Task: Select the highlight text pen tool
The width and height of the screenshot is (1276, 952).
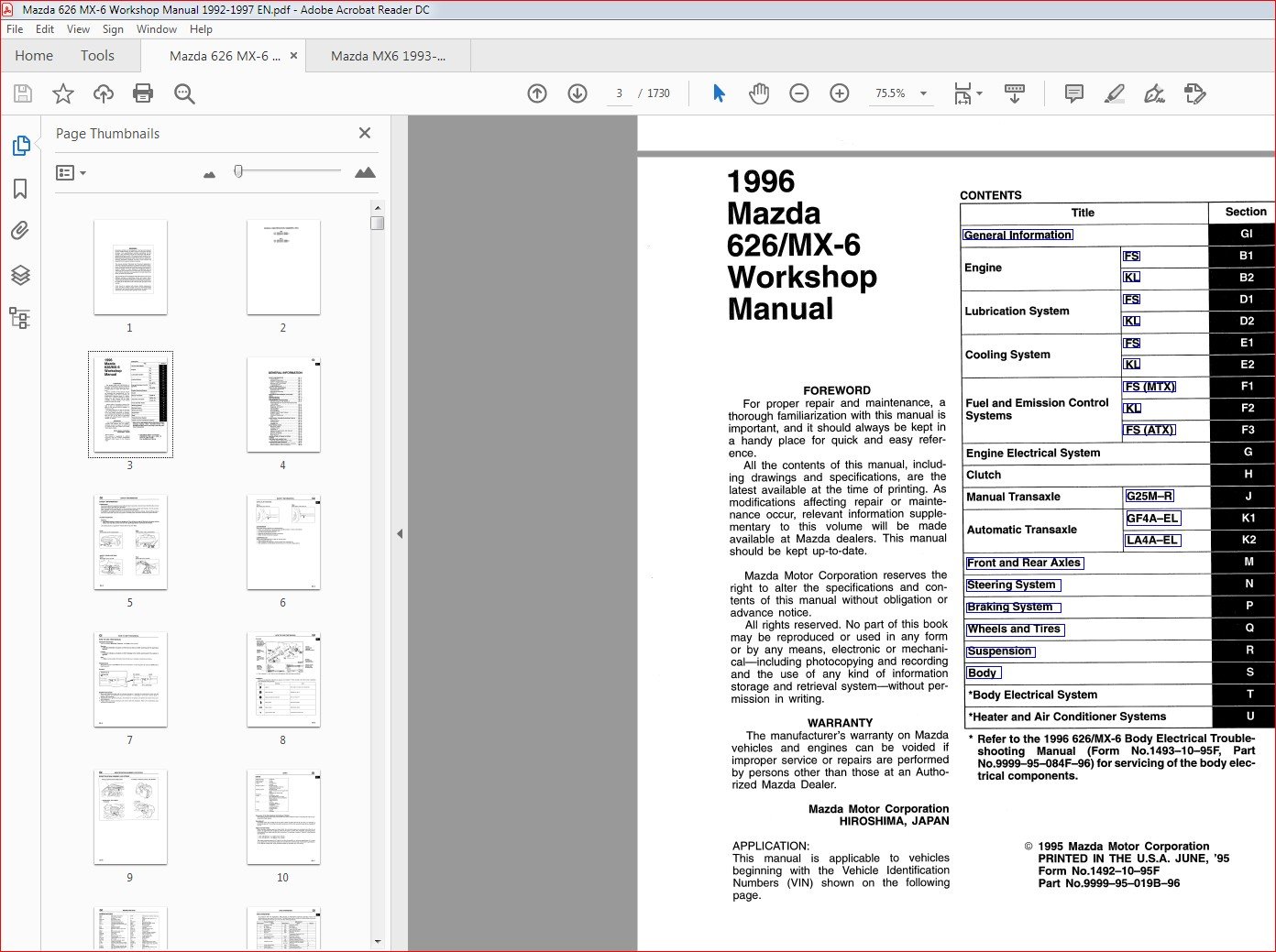Action: 1115,93
